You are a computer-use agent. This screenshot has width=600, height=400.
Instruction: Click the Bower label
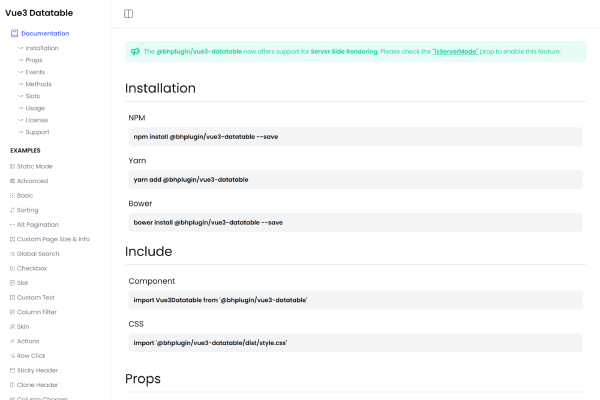coord(140,204)
